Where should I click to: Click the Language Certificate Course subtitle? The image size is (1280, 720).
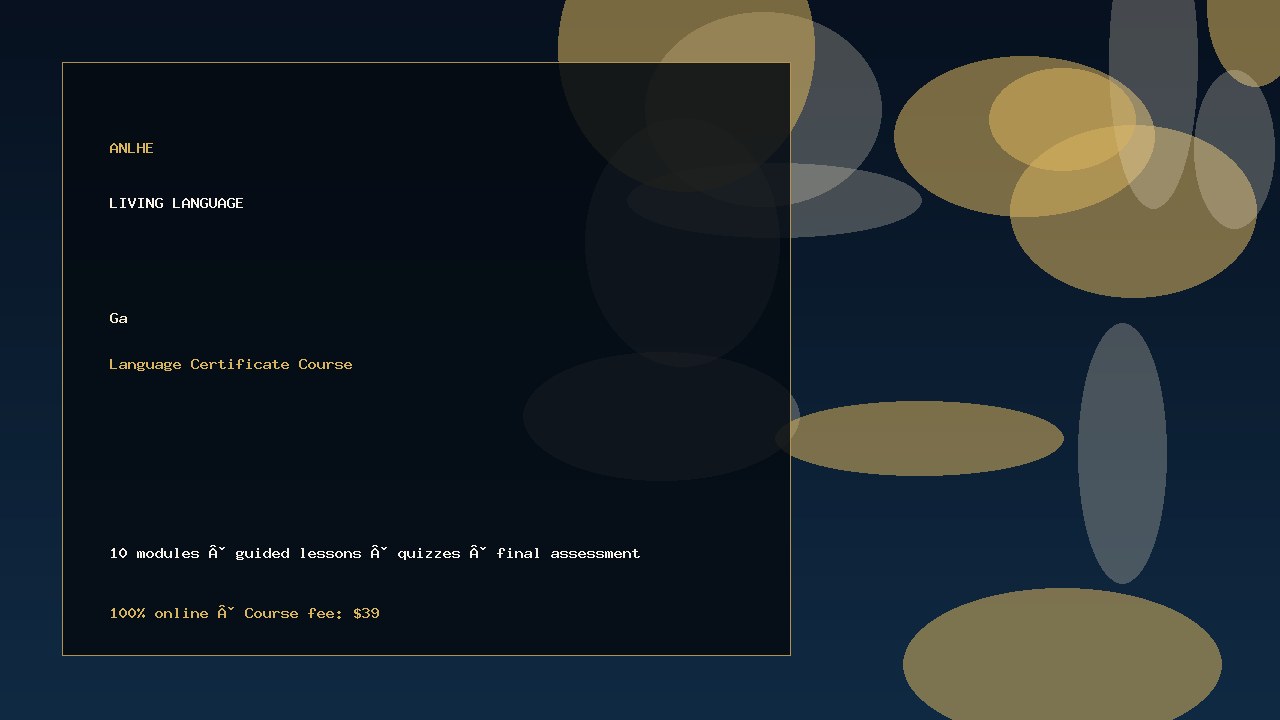[x=231, y=364]
